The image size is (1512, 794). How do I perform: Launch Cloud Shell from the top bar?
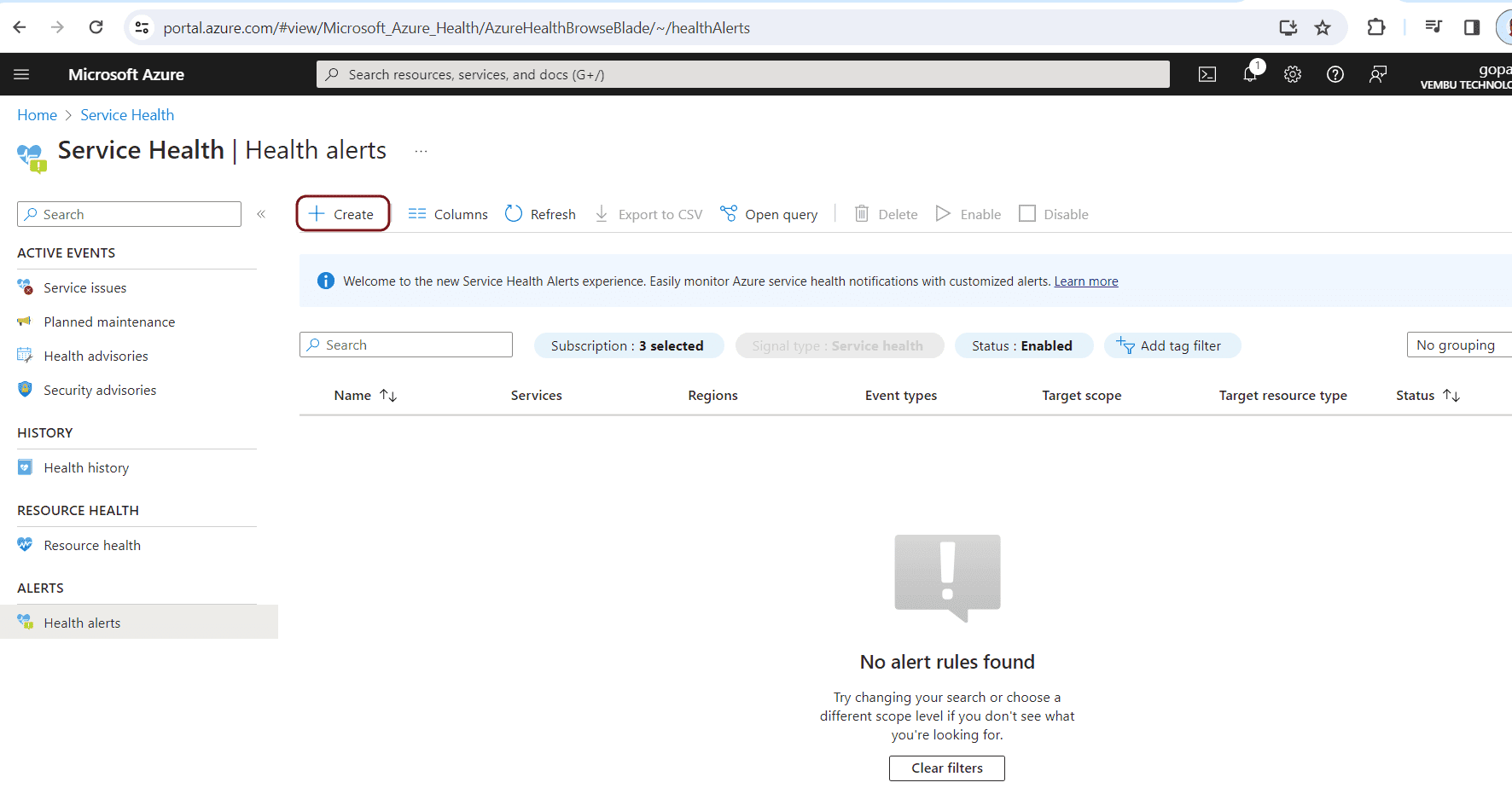pos(1207,74)
